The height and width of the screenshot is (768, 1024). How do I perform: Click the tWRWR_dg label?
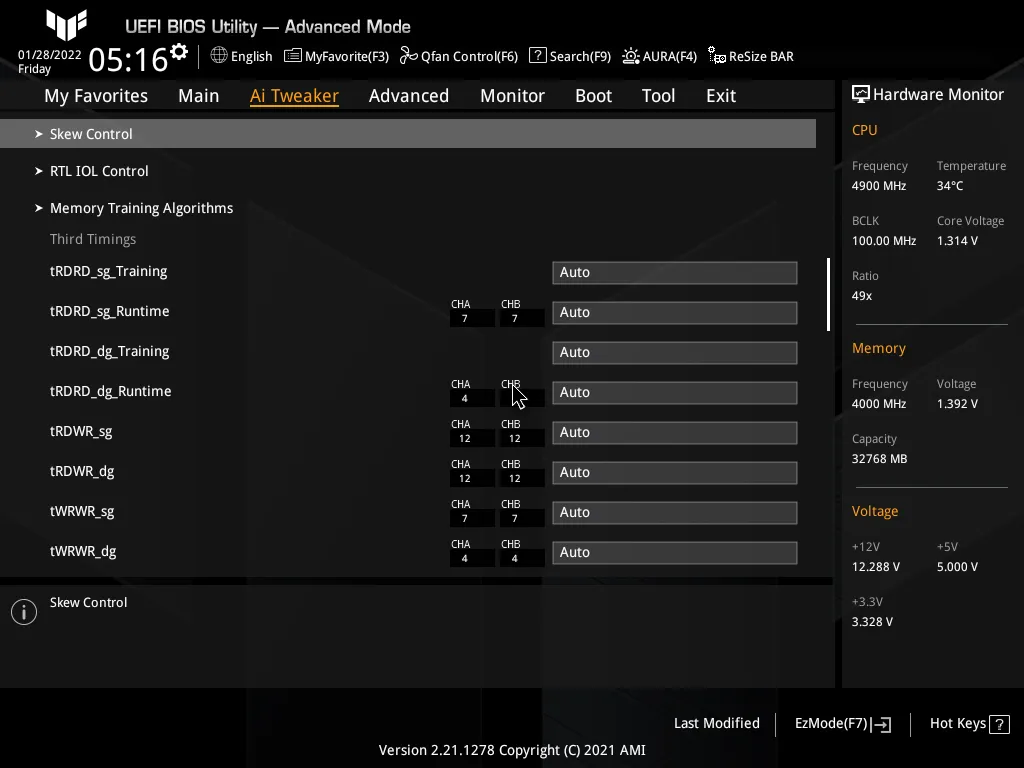point(83,551)
